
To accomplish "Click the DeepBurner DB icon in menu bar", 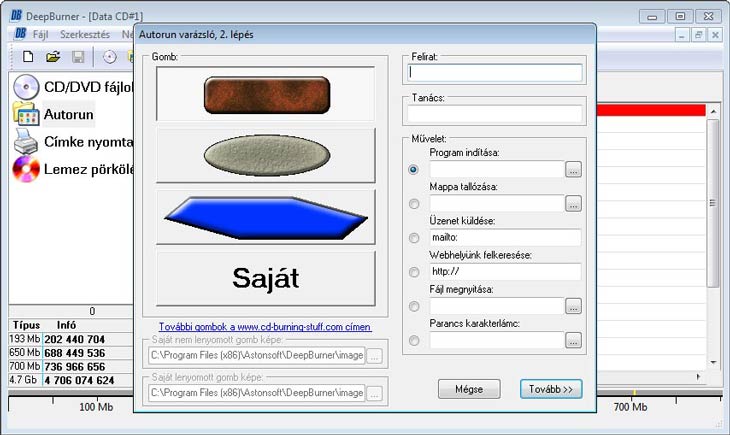I will pos(20,34).
